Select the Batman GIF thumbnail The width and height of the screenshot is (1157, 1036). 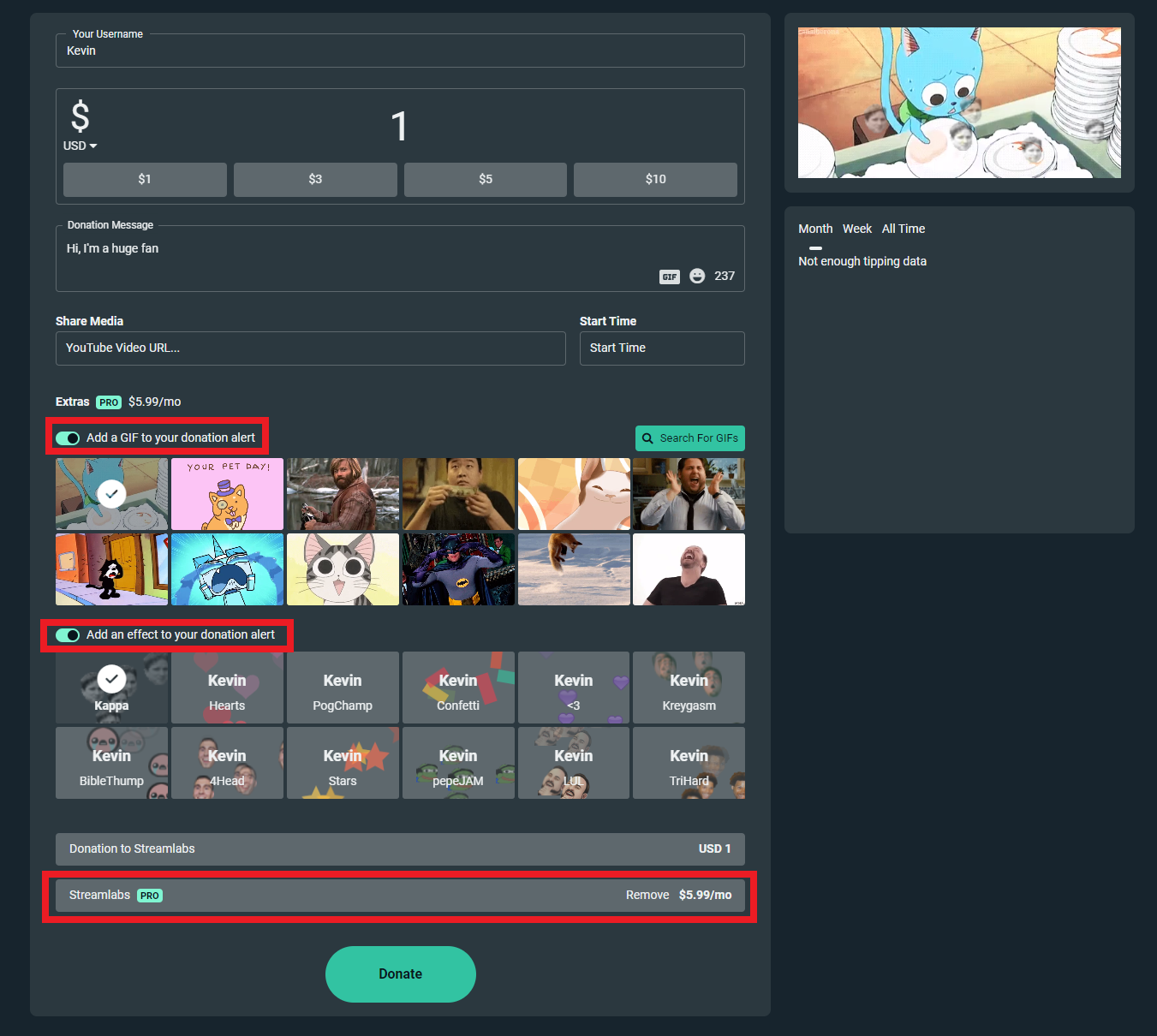point(458,569)
